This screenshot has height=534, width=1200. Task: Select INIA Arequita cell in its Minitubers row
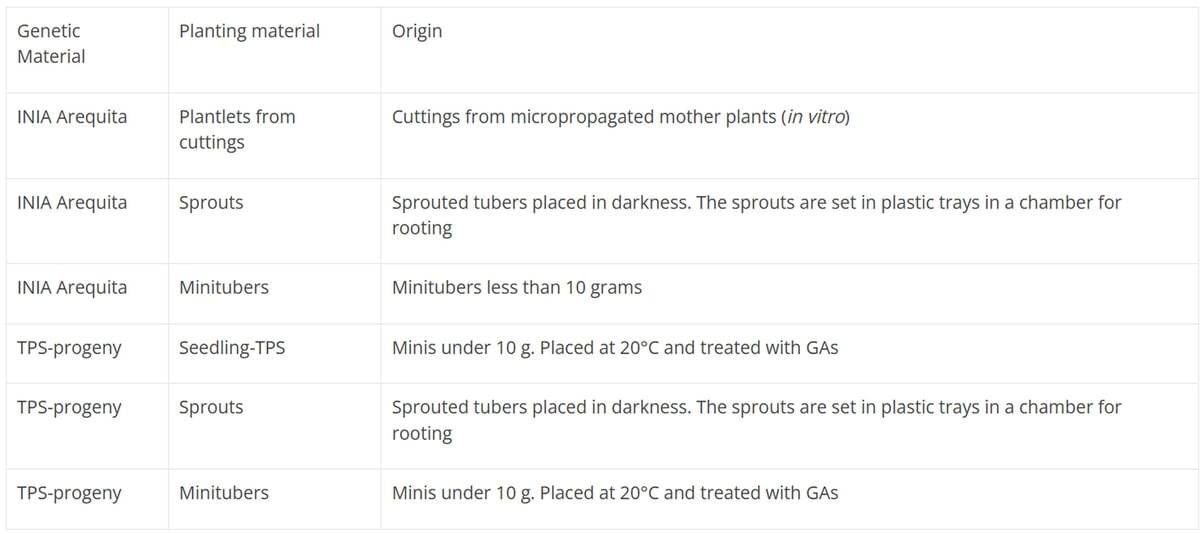(x=72, y=288)
